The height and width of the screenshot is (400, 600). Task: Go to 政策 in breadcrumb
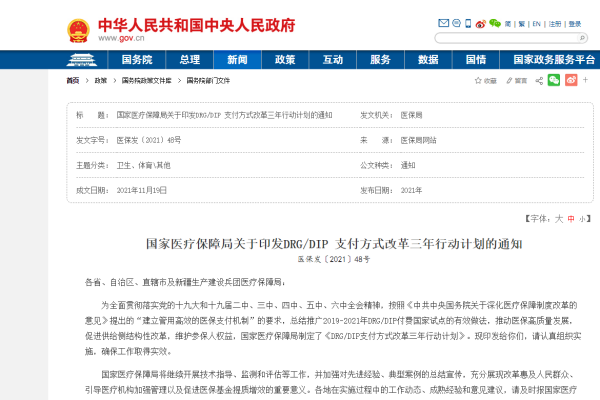[x=101, y=80]
